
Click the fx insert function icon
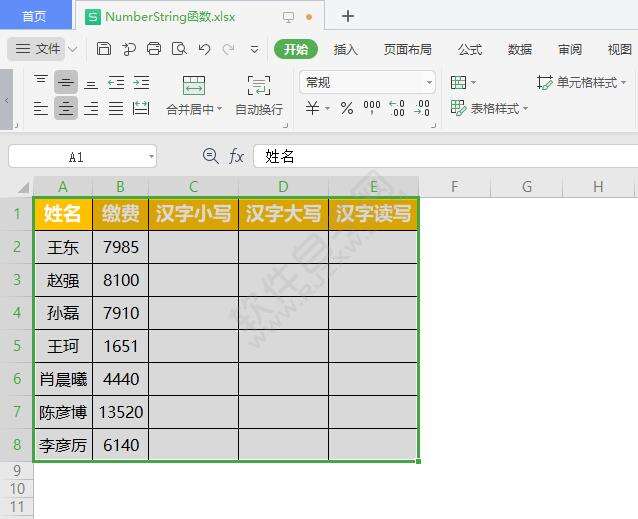[x=236, y=156]
